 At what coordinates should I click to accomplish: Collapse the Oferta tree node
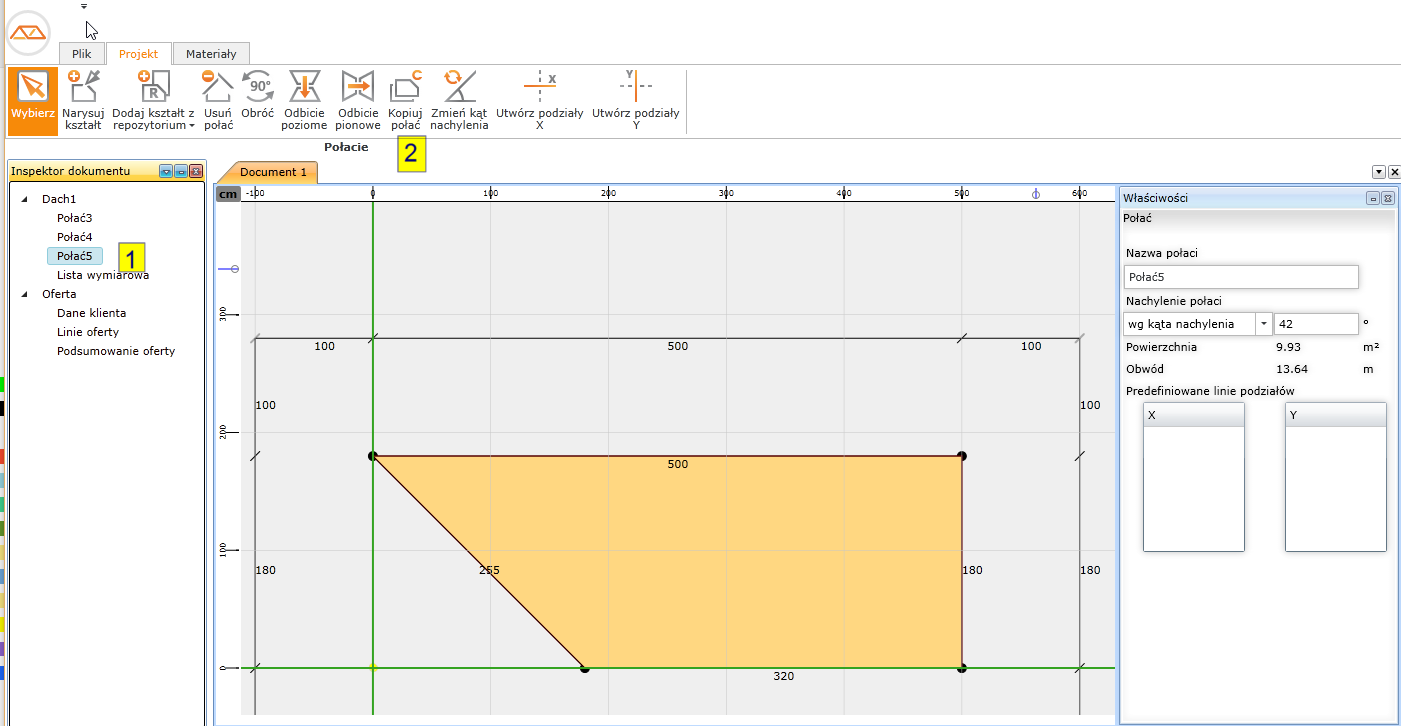pos(25,294)
